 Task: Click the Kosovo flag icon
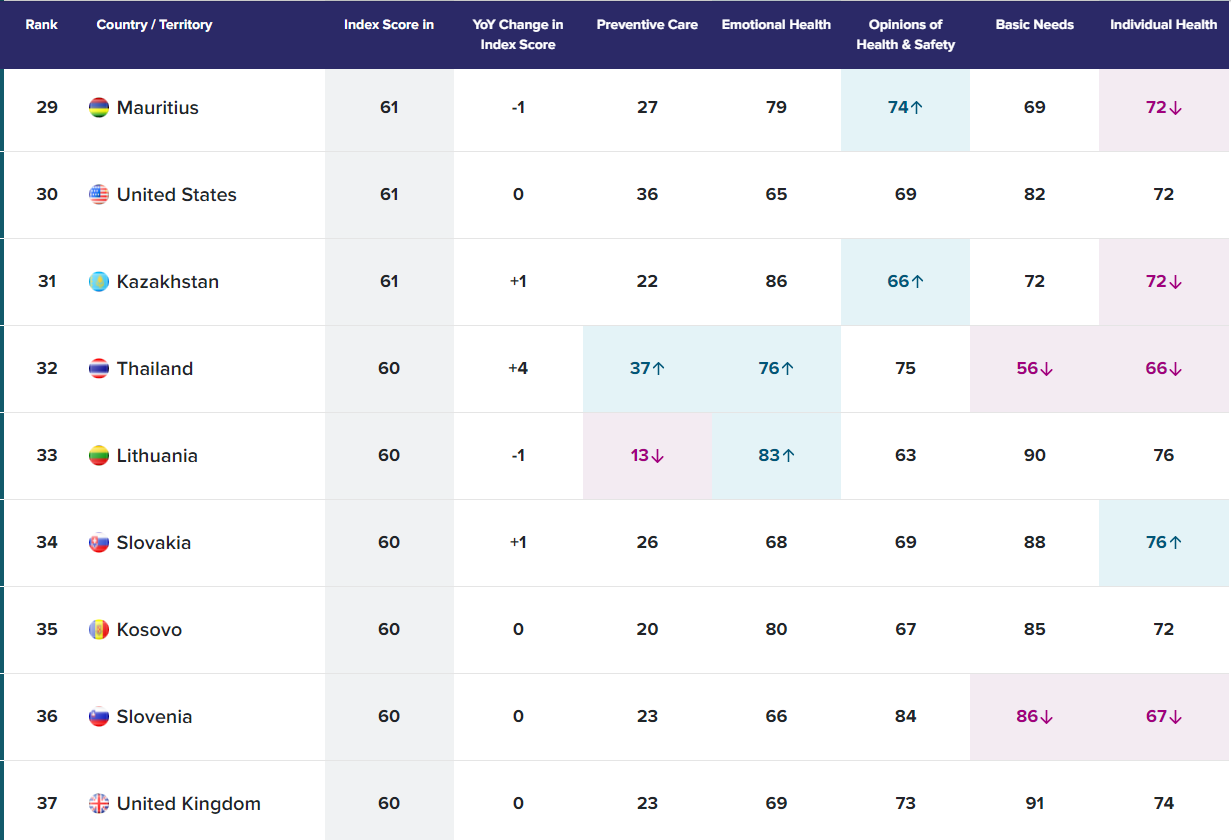99,630
